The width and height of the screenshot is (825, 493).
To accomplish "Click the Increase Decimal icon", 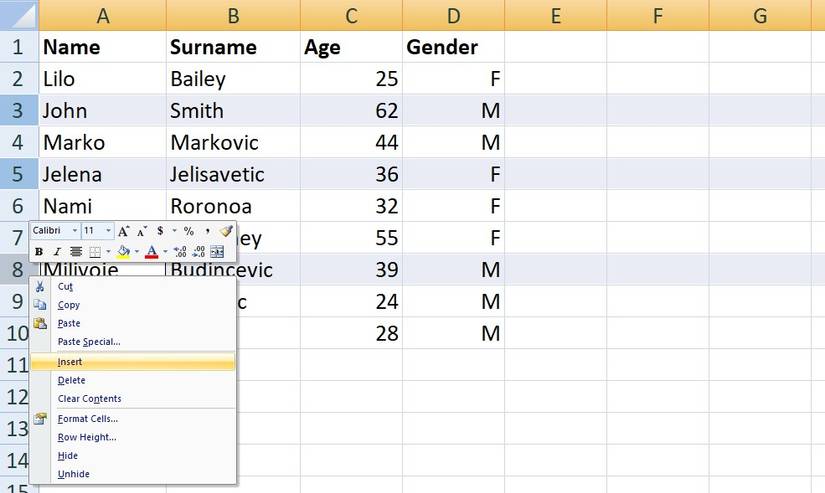I will (x=181, y=251).
